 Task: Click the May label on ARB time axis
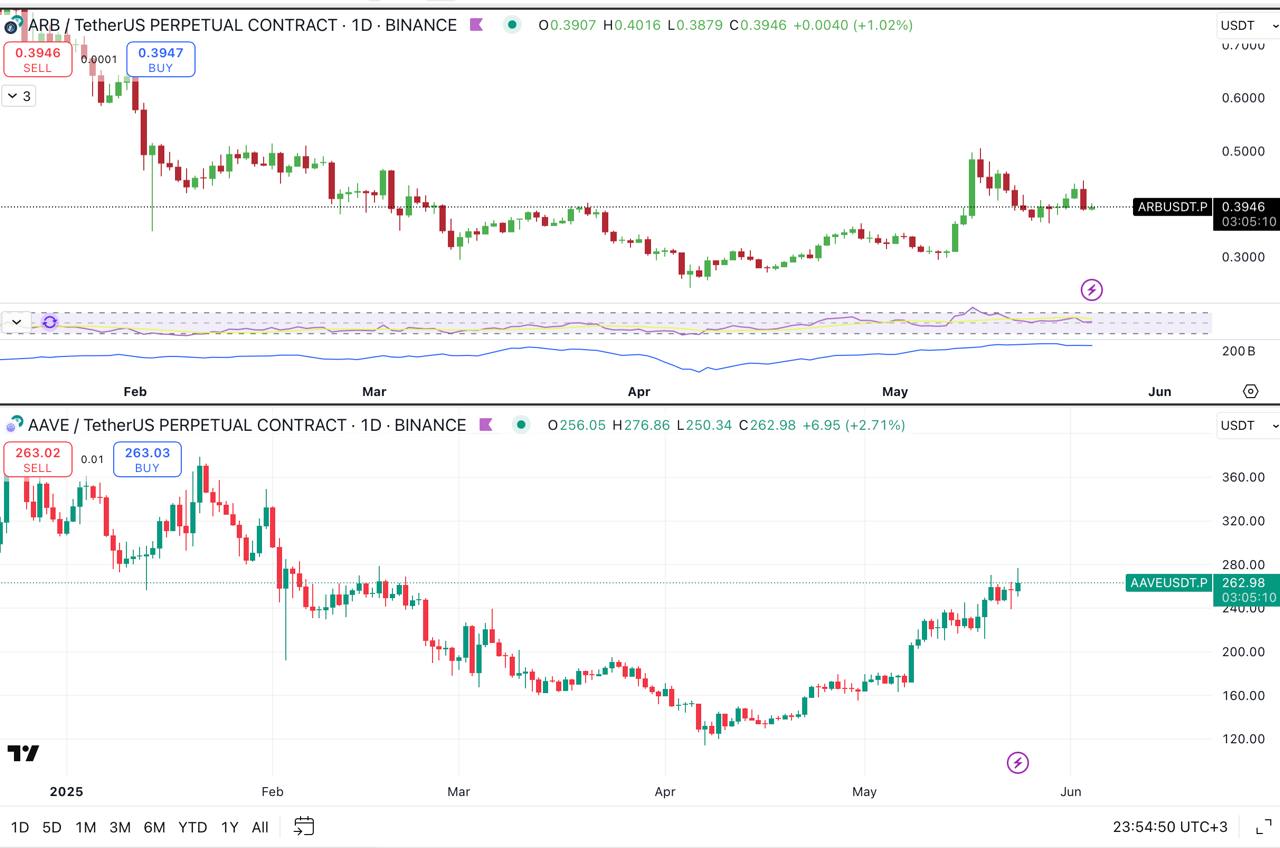tap(895, 392)
